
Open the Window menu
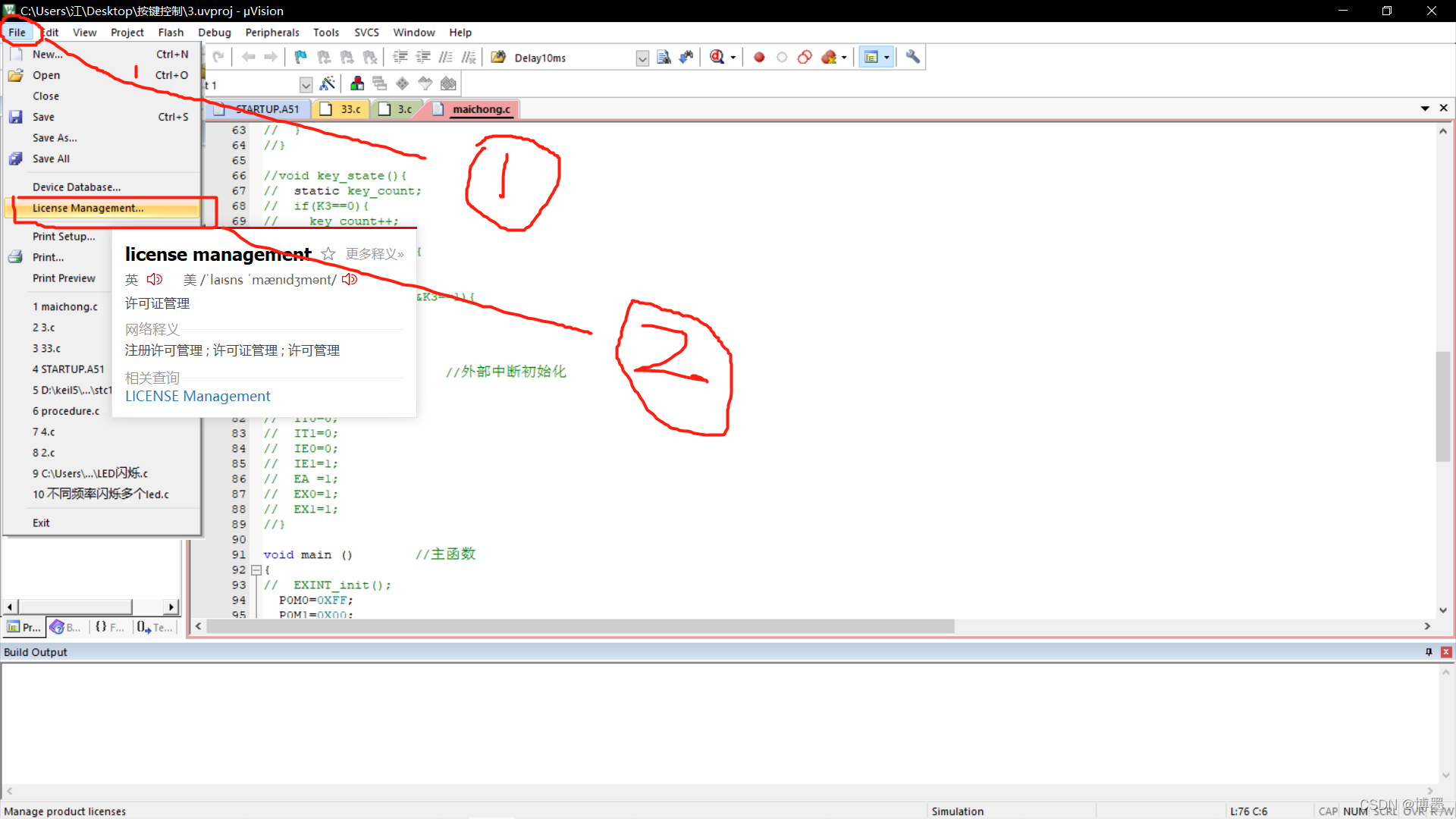(x=414, y=33)
